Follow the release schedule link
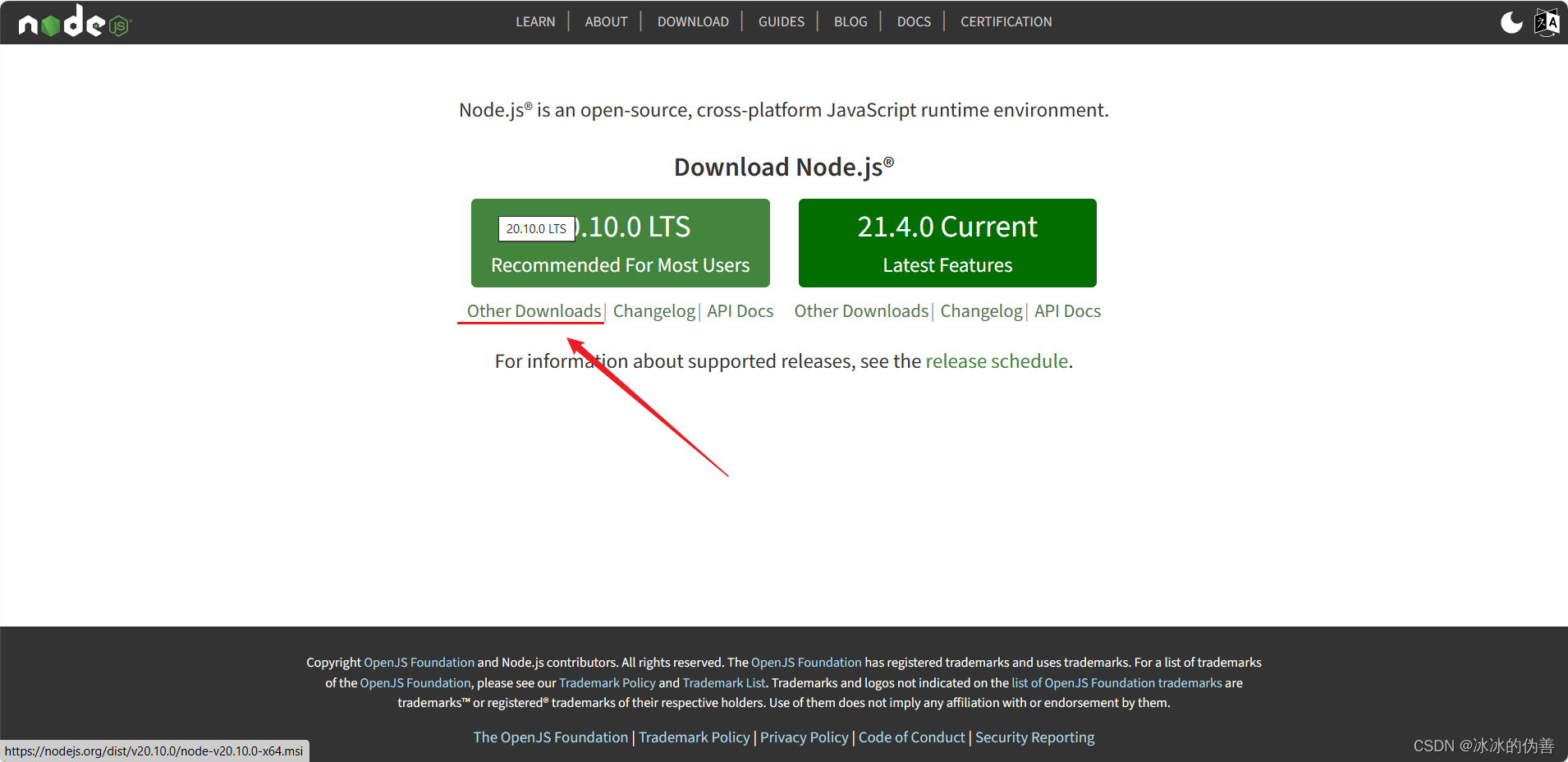 [997, 361]
